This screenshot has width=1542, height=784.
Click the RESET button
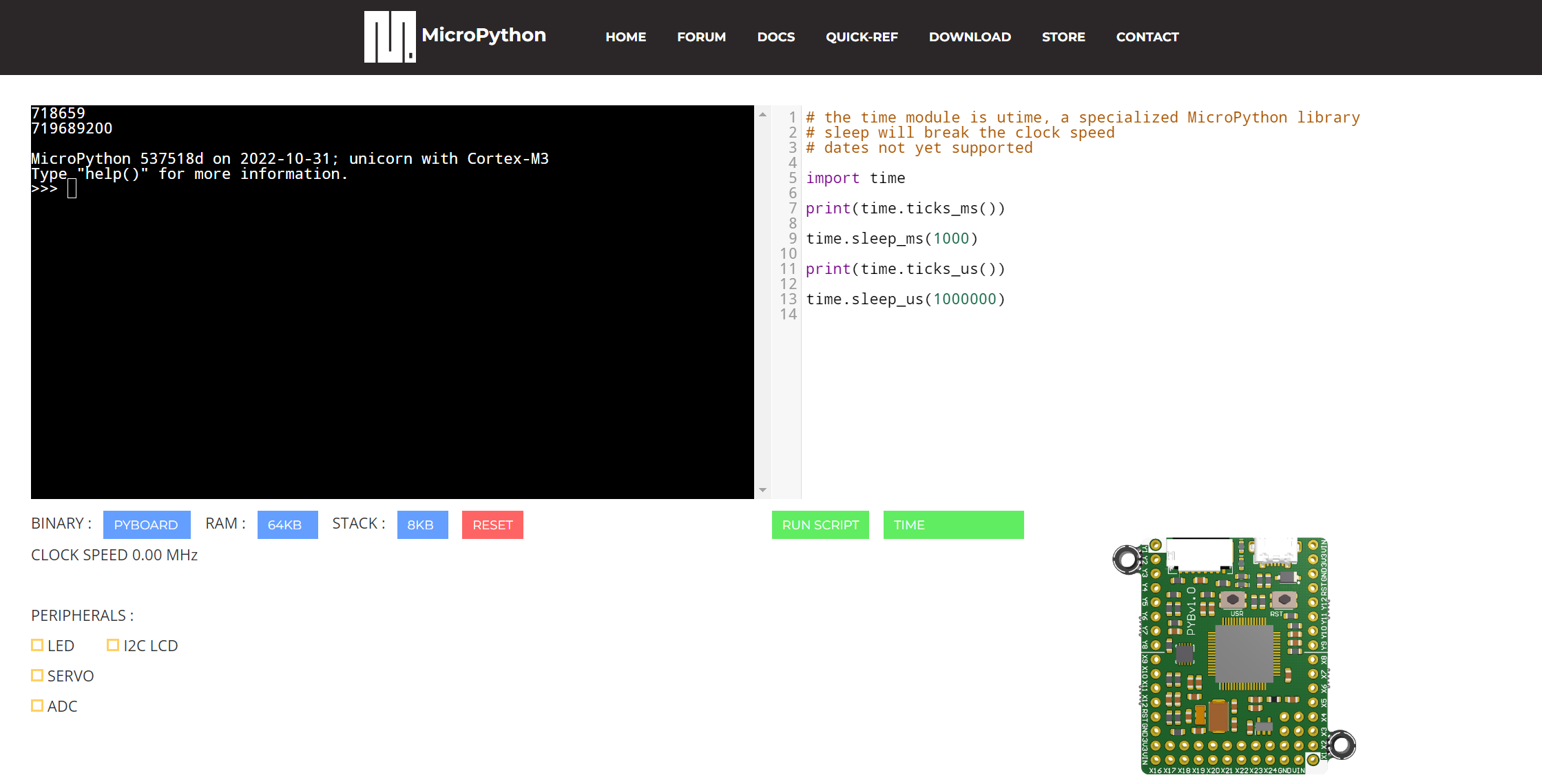click(492, 525)
